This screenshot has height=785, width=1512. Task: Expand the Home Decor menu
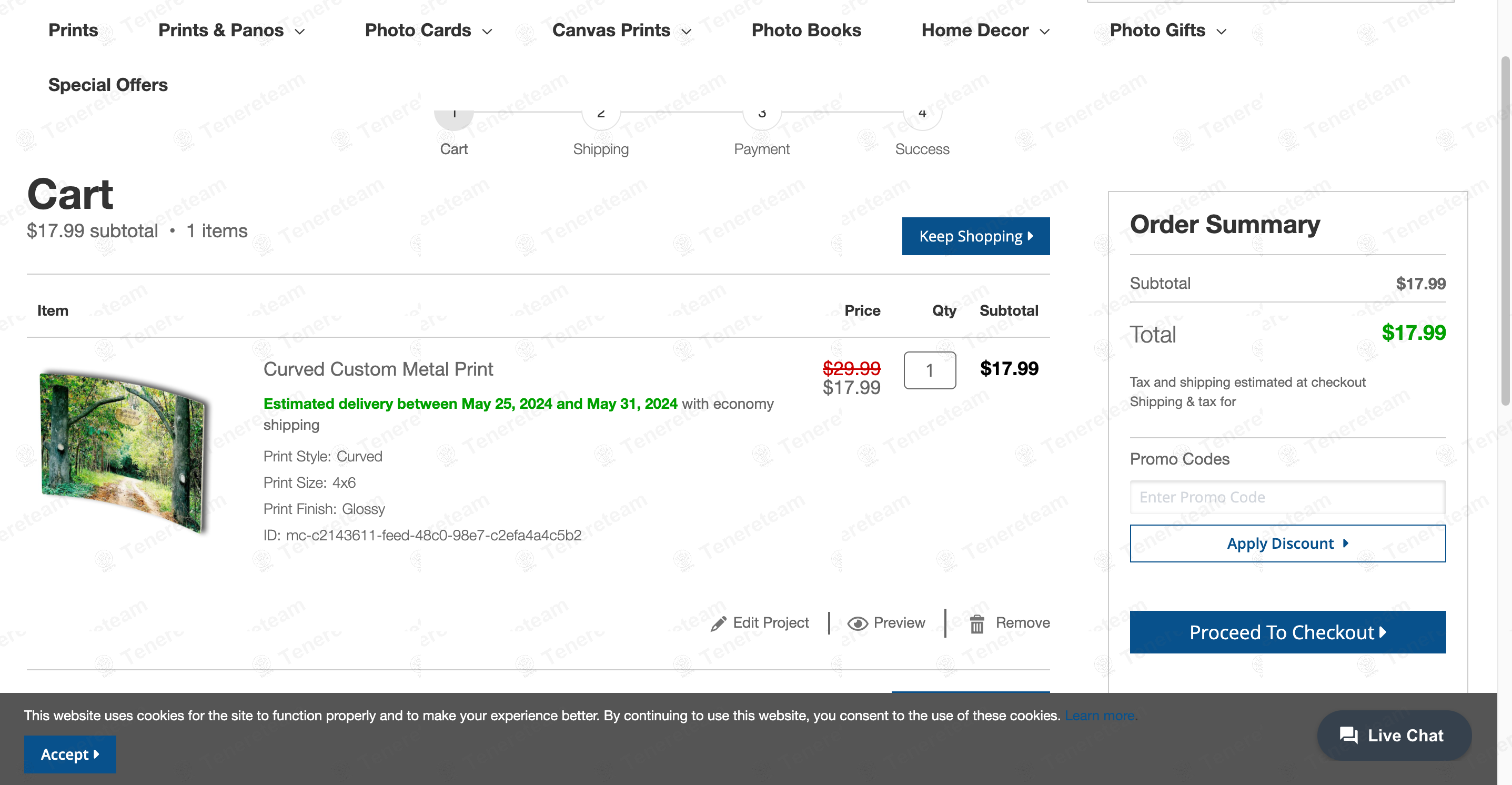click(1044, 32)
